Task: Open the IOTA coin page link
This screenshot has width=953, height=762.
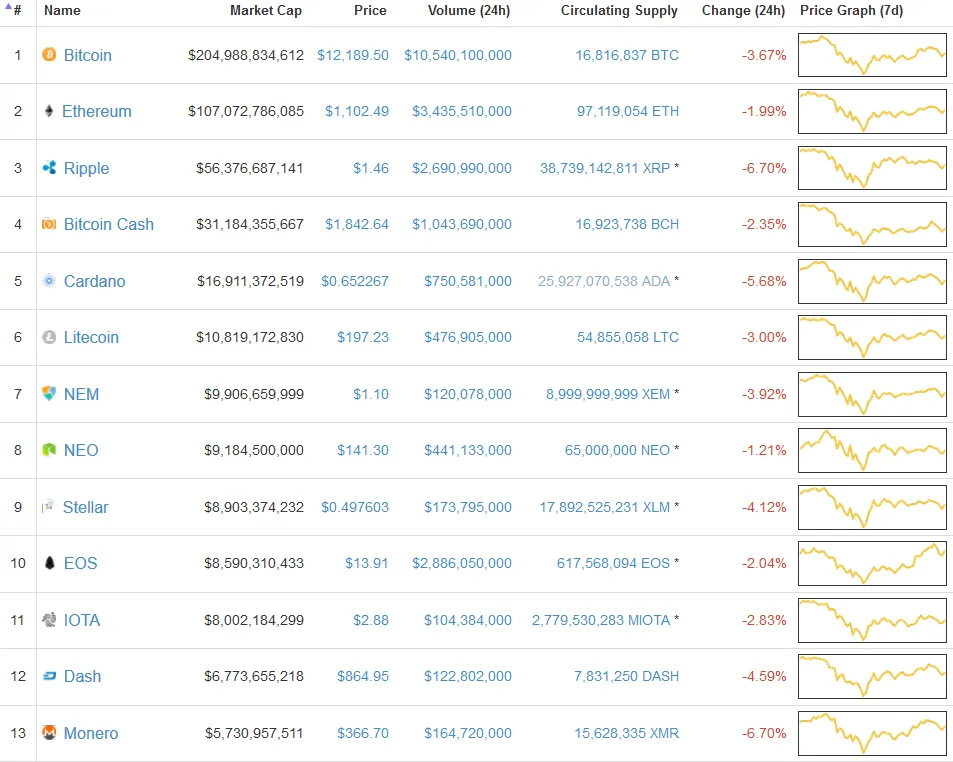Action: (82, 620)
